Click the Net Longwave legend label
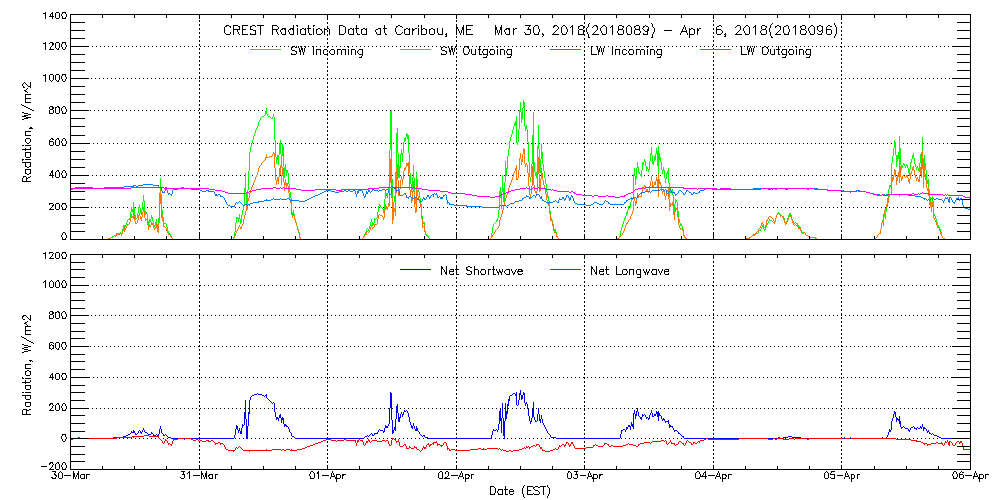This screenshot has height=500, width=1000. click(629, 270)
